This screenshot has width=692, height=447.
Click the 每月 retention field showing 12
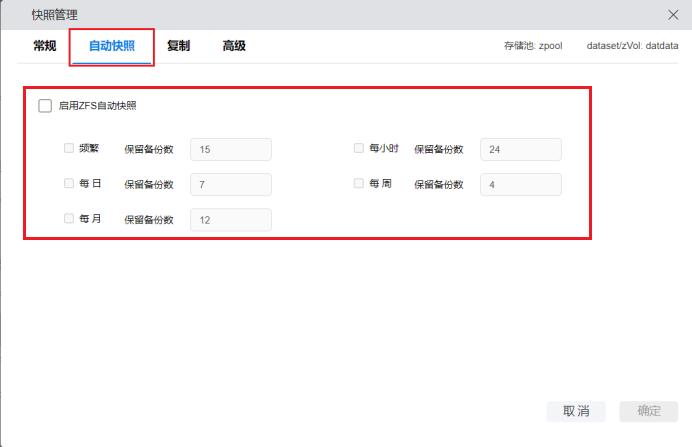(231, 220)
